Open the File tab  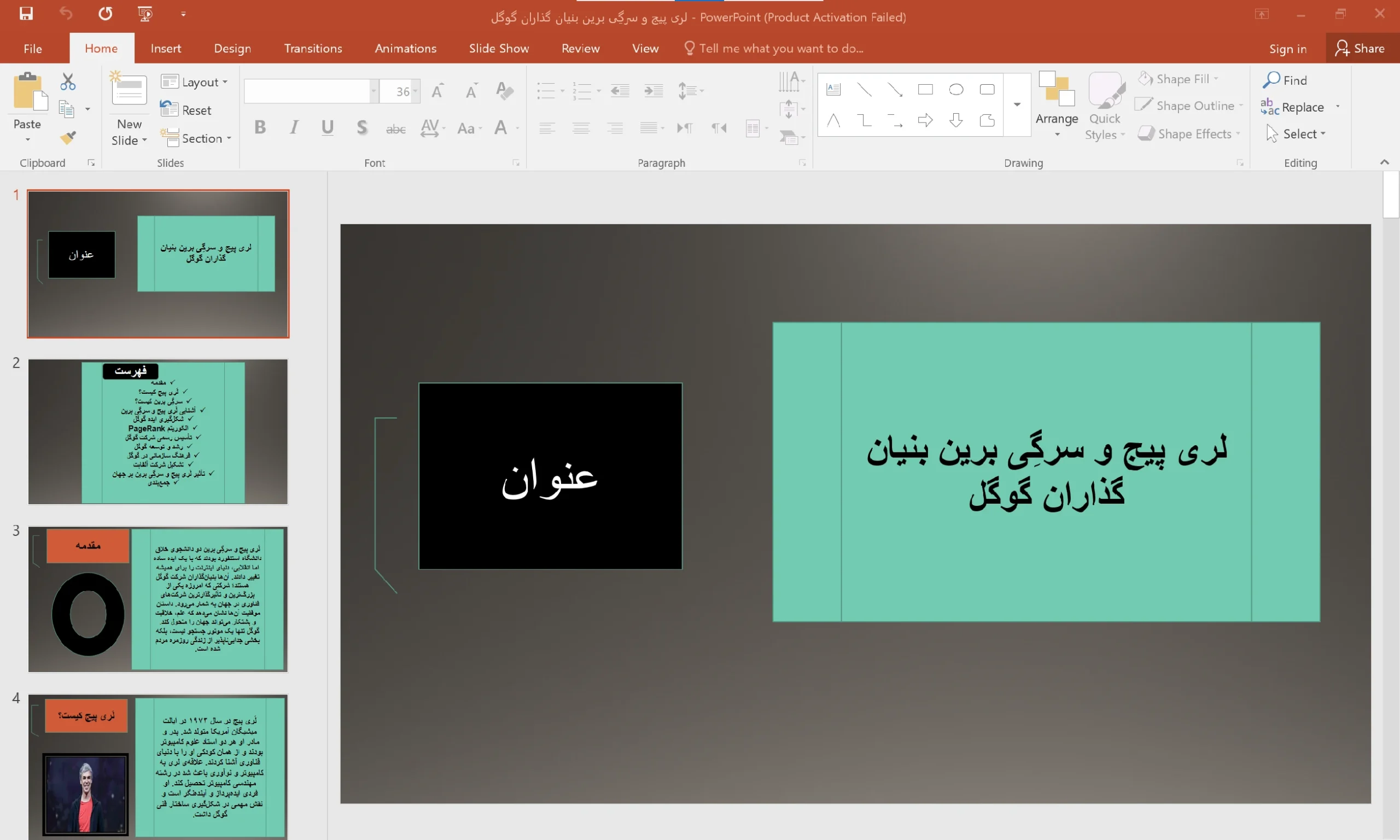pyautogui.click(x=33, y=48)
